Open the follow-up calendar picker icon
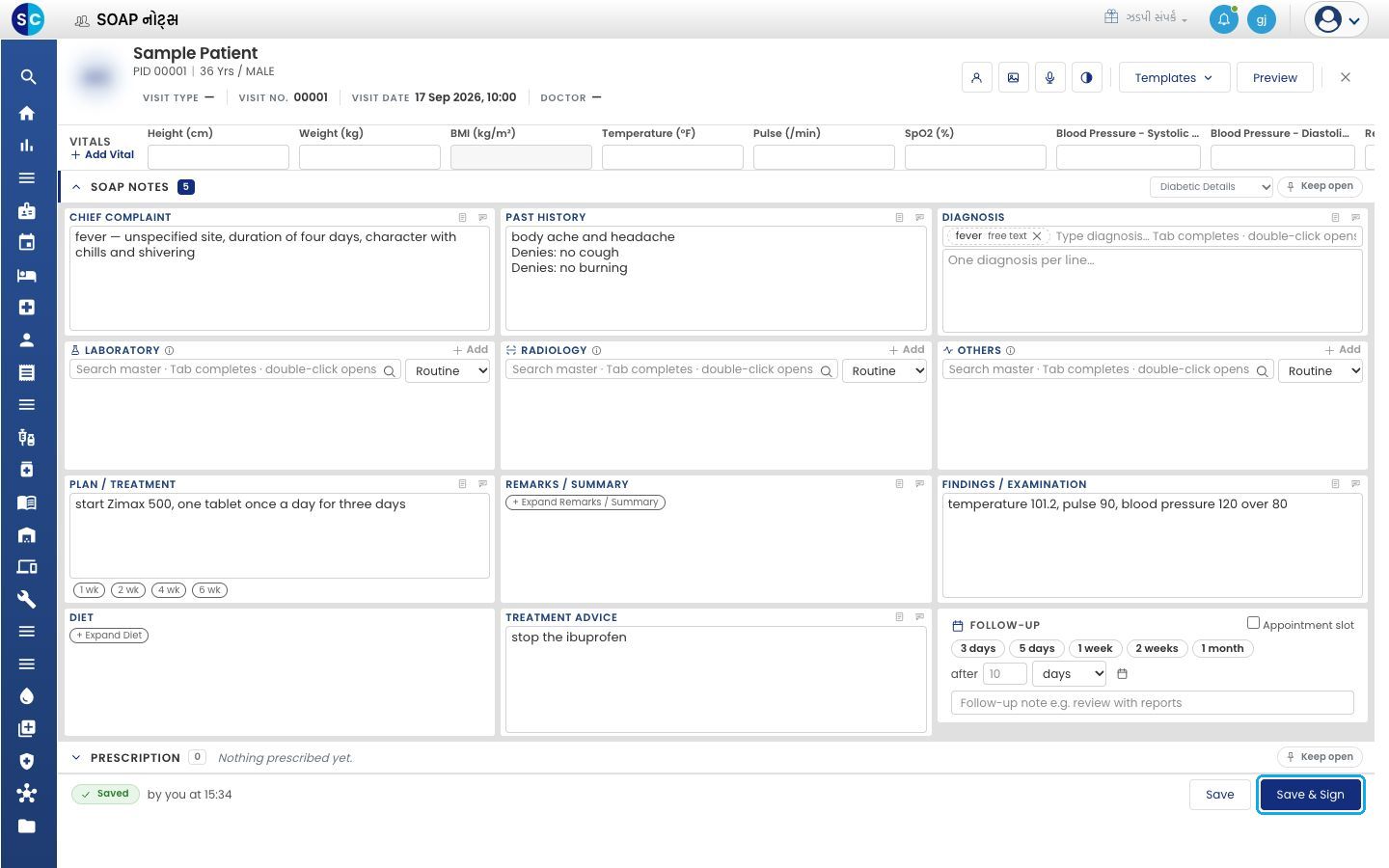1389x868 pixels. pyautogui.click(x=1122, y=674)
